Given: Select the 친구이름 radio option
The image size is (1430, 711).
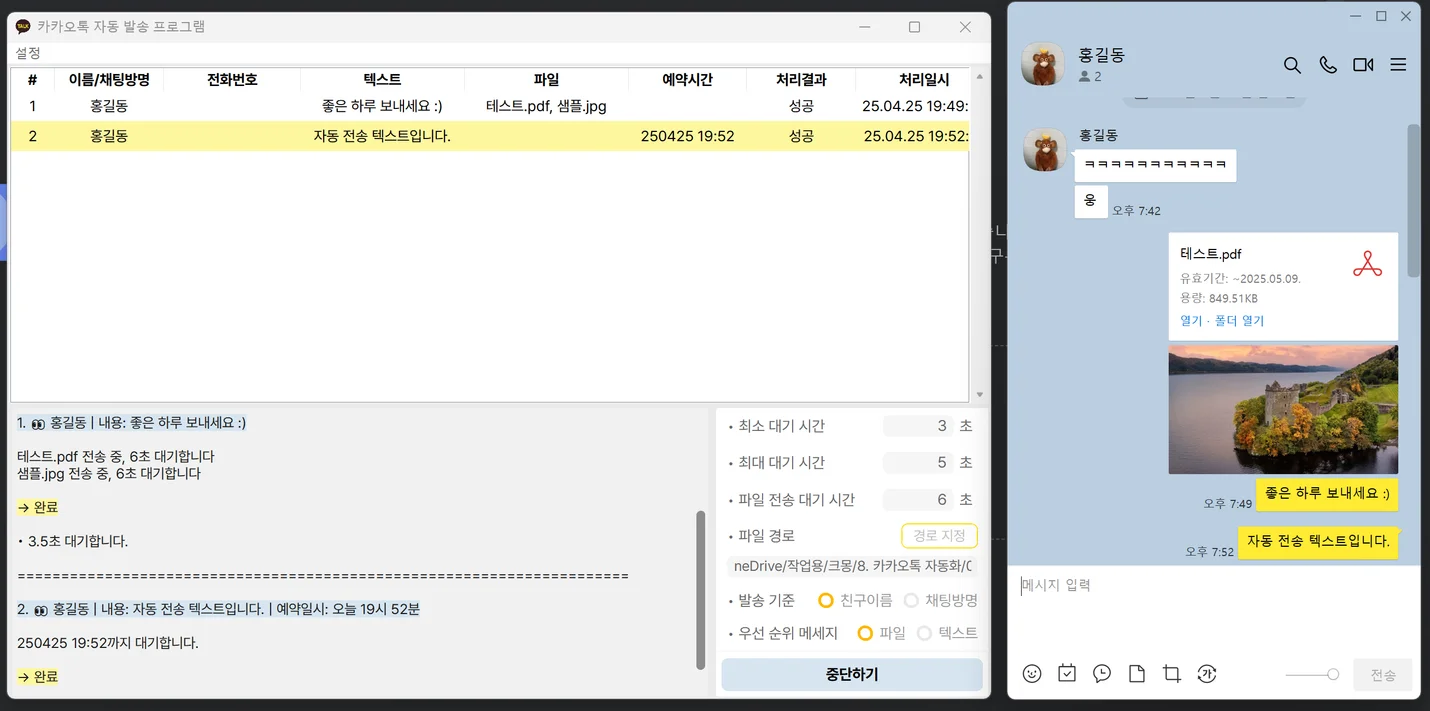Looking at the screenshot, I should click(826, 600).
